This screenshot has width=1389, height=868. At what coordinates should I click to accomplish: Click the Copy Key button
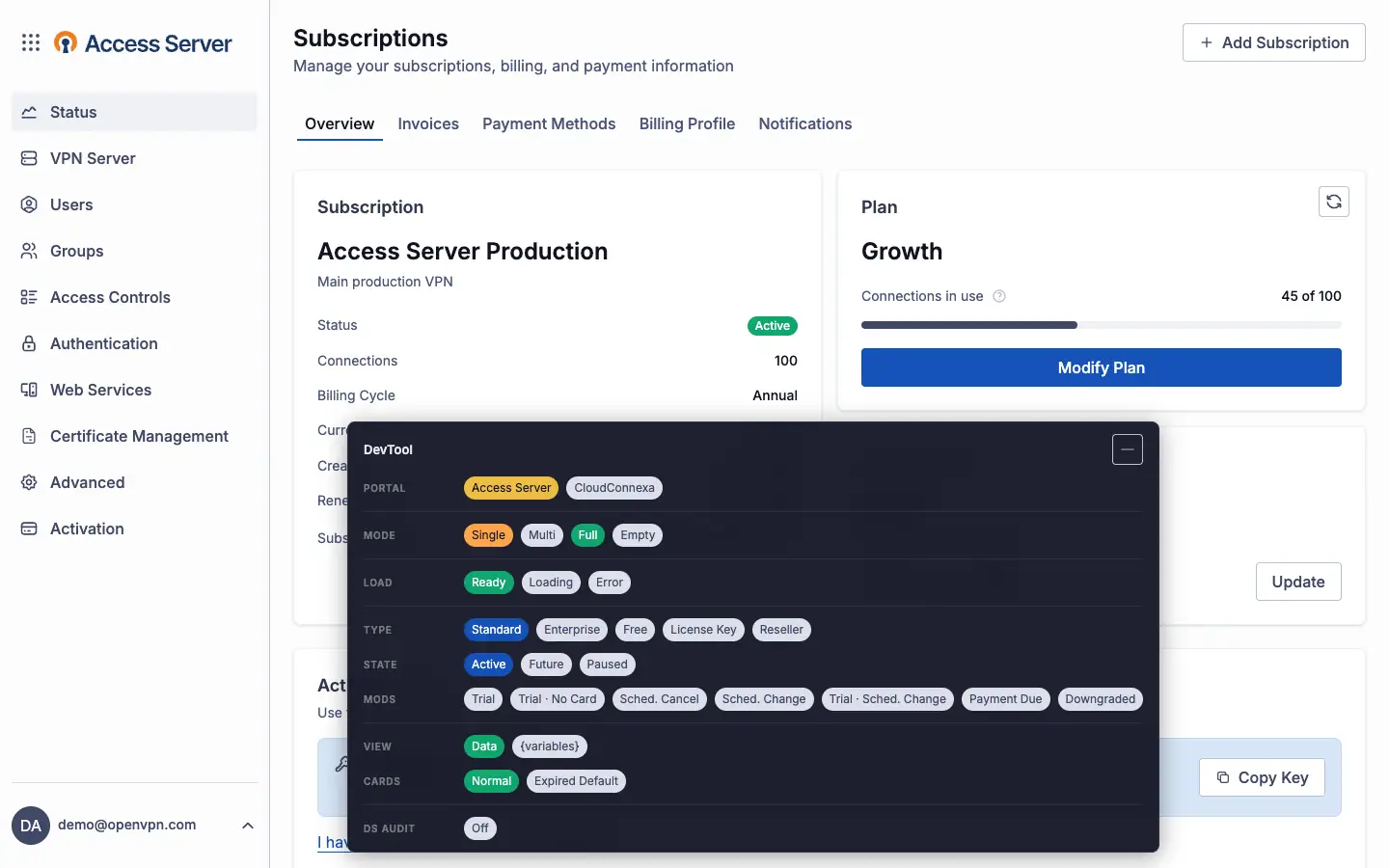coord(1262,777)
